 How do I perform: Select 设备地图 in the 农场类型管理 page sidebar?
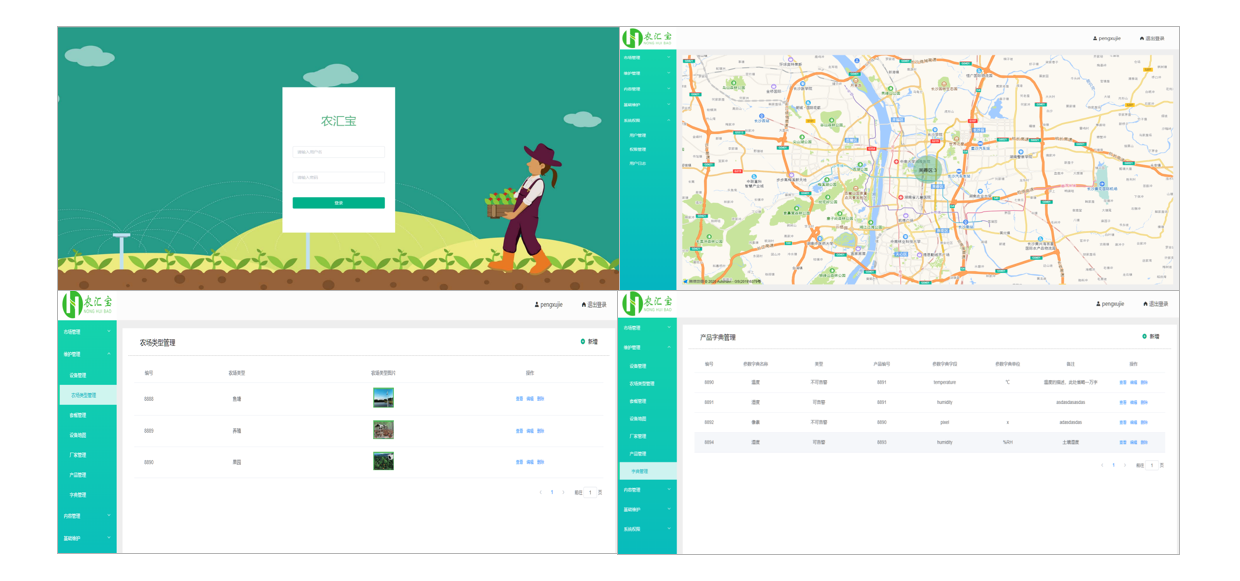tap(78, 435)
